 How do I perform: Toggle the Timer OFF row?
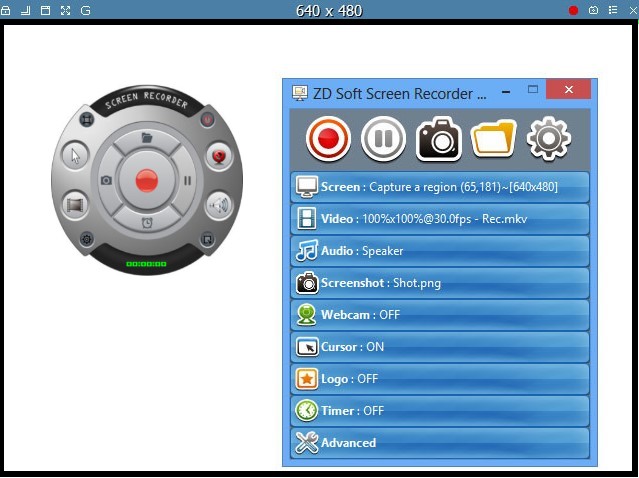[440, 411]
